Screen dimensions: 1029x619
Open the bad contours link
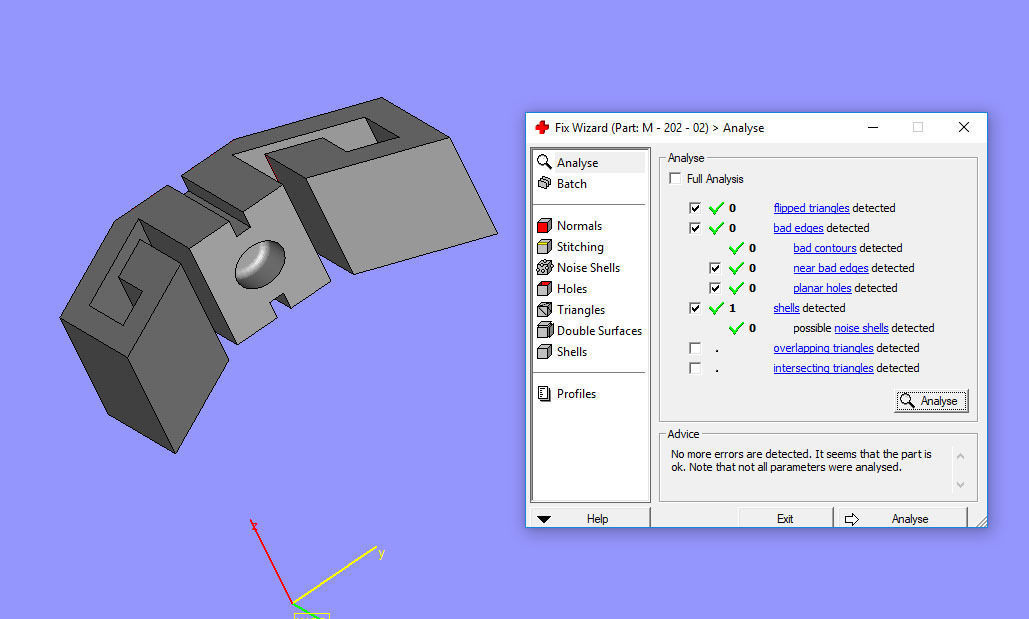[x=825, y=248]
